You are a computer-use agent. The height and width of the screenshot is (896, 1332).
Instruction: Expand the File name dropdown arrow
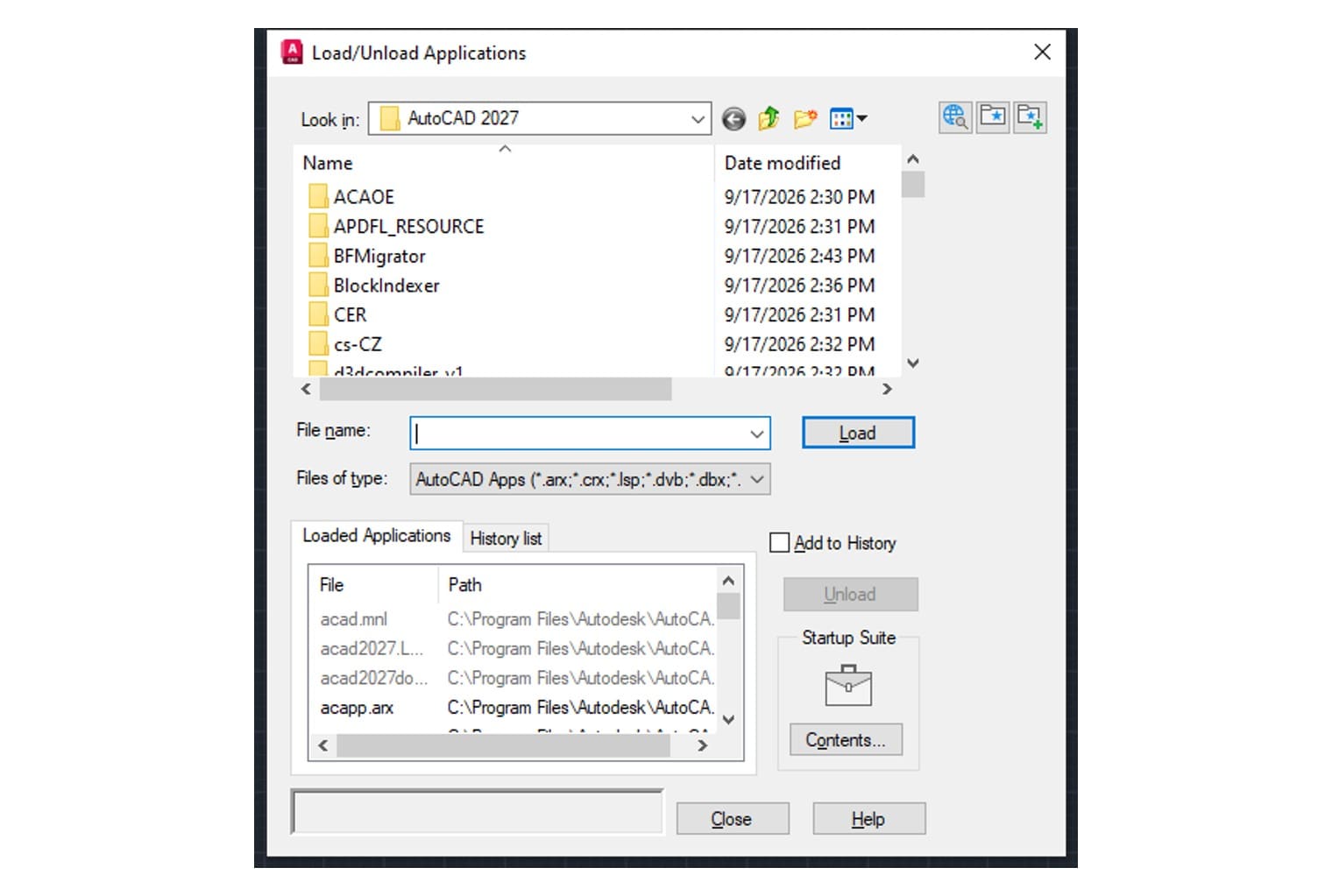[757, 433]
